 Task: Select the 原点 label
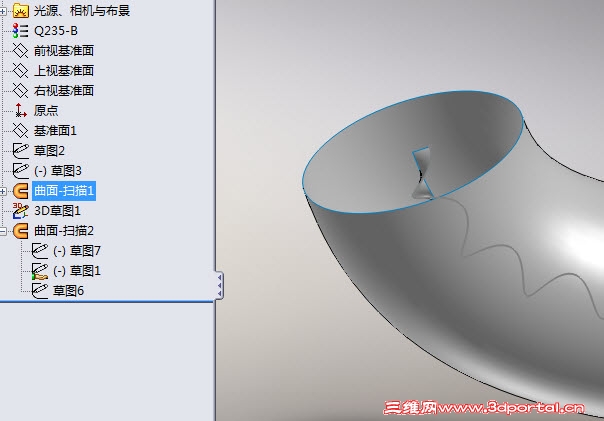(x=46, y=111)
